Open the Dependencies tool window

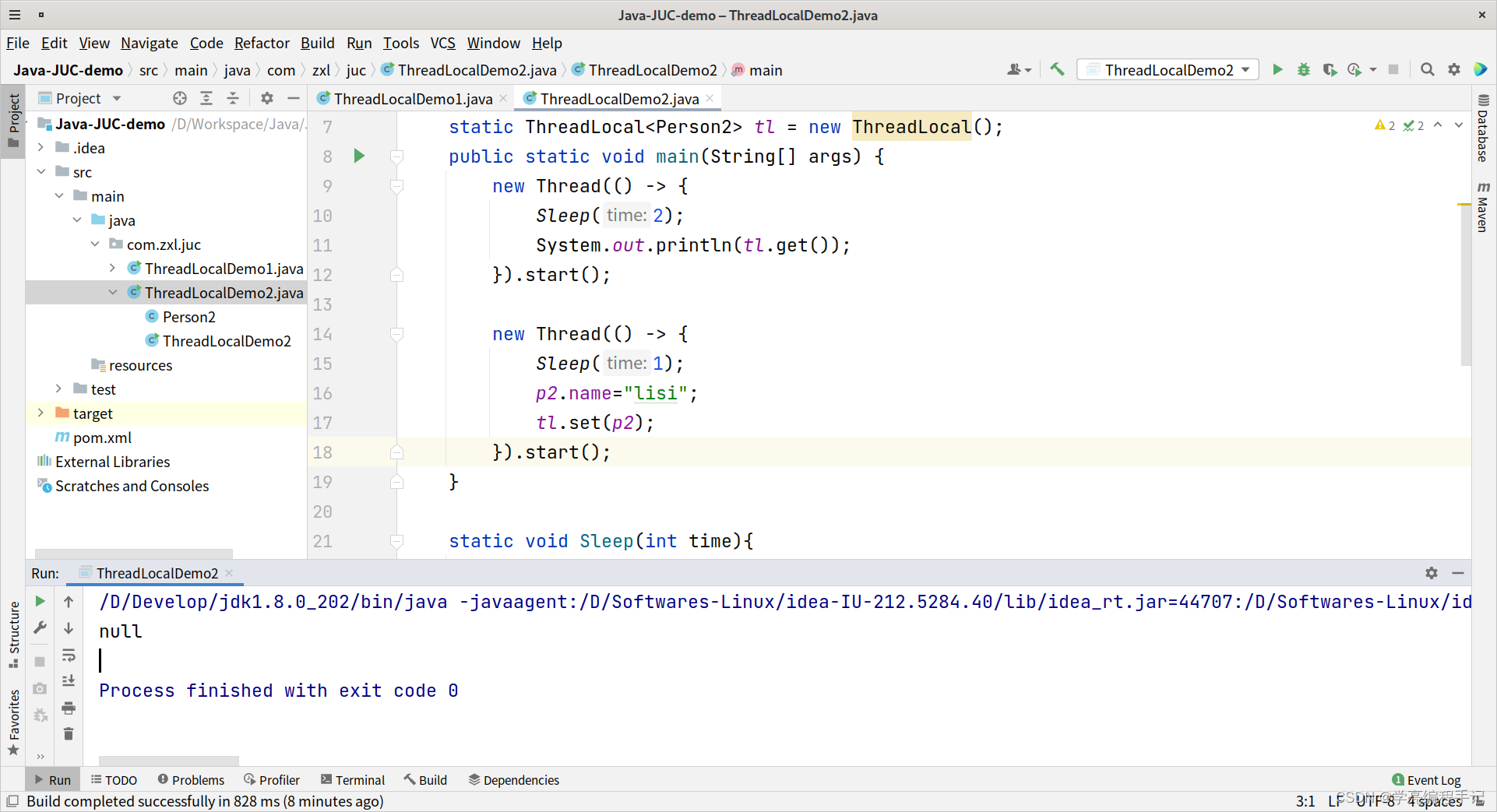[514, 779]
